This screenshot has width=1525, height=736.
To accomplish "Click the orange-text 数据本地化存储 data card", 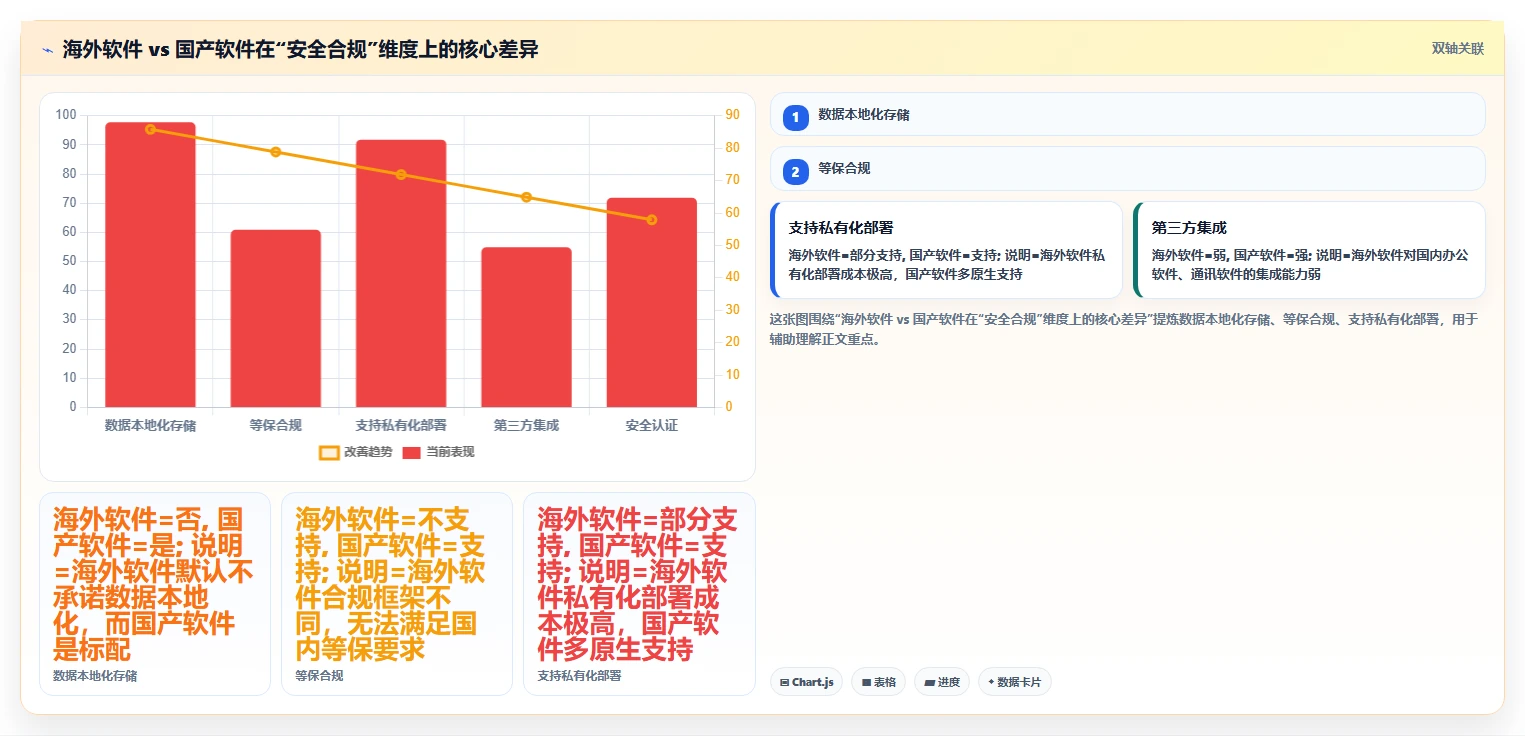I will tap(155, 593).
